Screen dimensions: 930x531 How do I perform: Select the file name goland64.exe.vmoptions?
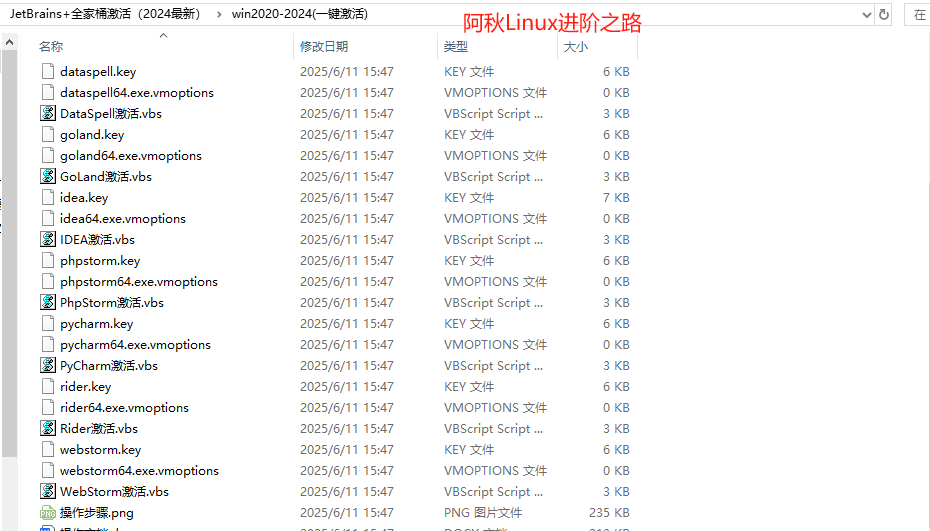click(130, 155)
